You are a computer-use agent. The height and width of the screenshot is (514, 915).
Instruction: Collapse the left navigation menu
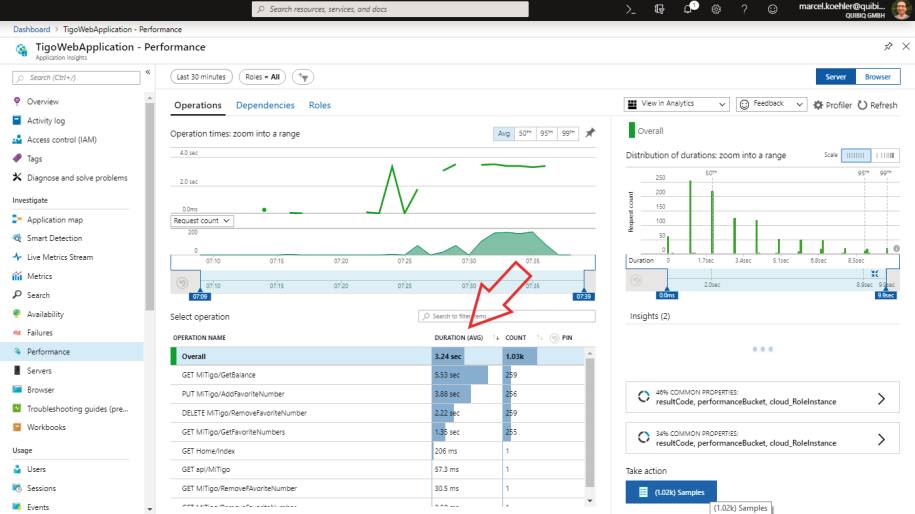148,72
